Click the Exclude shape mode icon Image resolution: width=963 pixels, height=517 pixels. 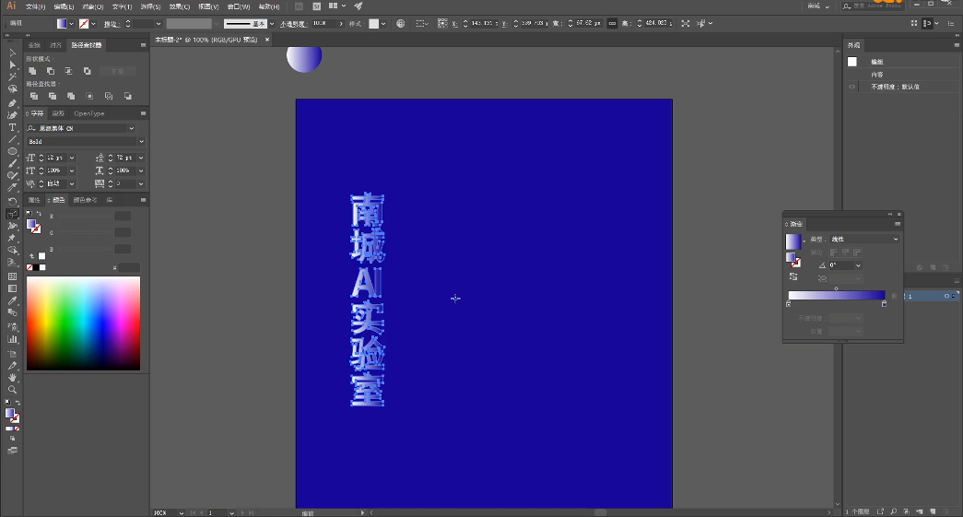pyautogui.click(x=87, y=71)
